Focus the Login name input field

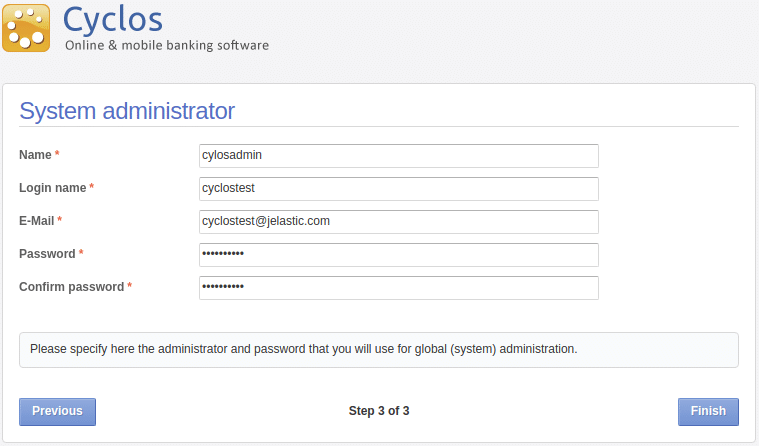click(x=399, y=189)
